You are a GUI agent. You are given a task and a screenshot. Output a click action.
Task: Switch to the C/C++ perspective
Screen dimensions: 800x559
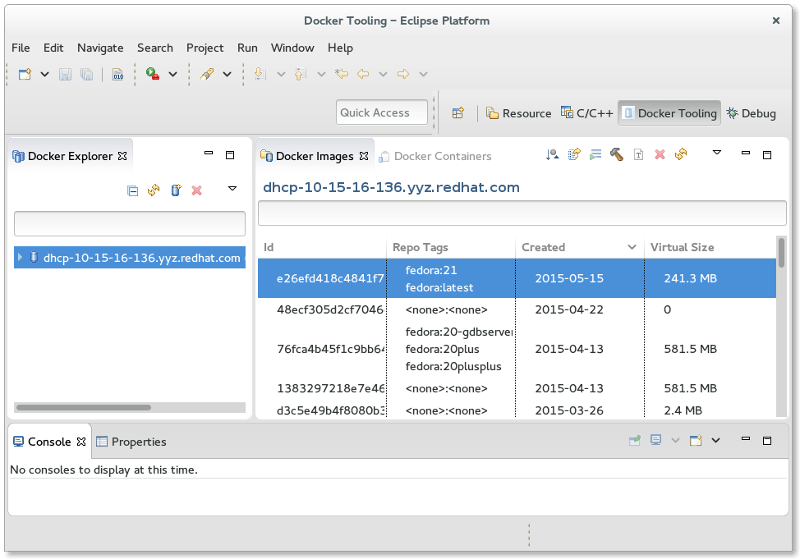pos(587,113)
